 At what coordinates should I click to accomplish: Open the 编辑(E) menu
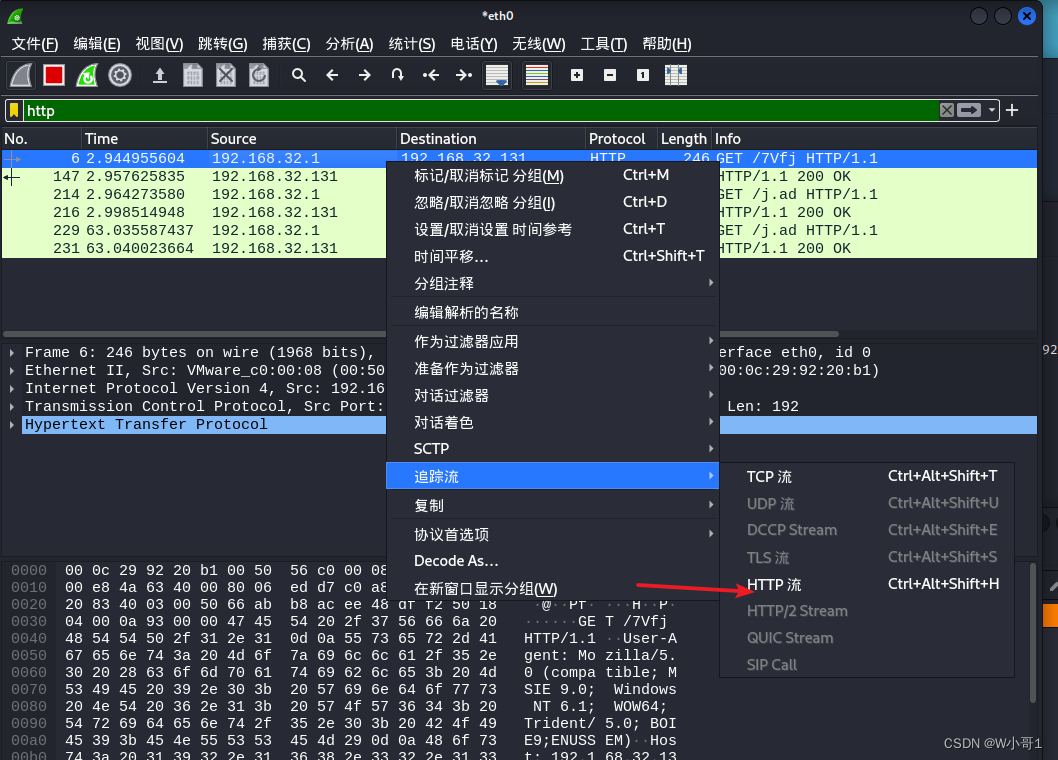97,44
